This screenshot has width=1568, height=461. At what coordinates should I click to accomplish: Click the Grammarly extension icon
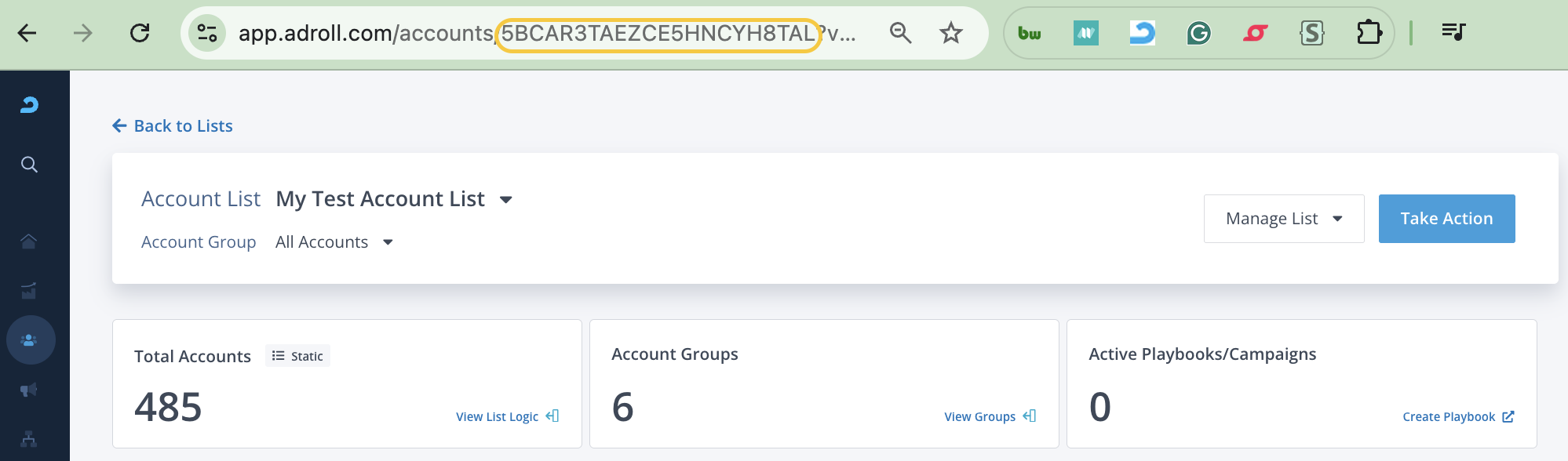point(1198,33)
